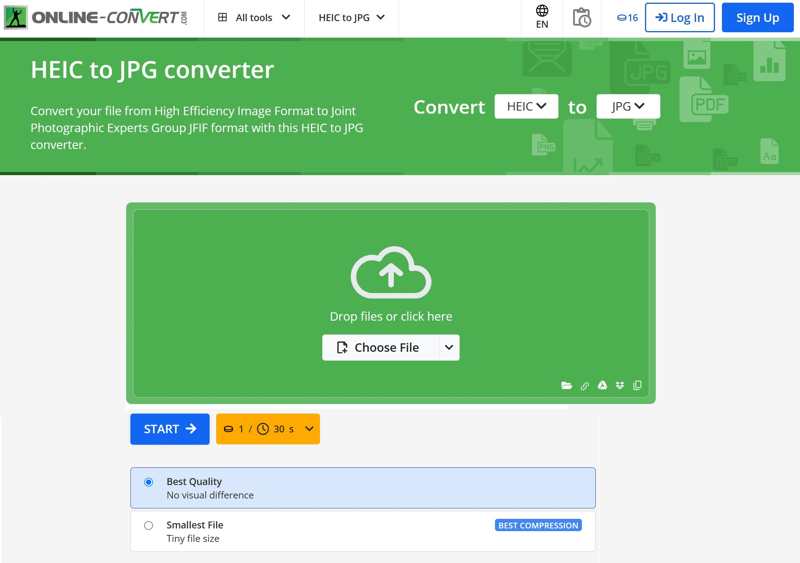800x563 pixels.
Task: Paste from clipboard icon in upload box
Action: [637, 385]
